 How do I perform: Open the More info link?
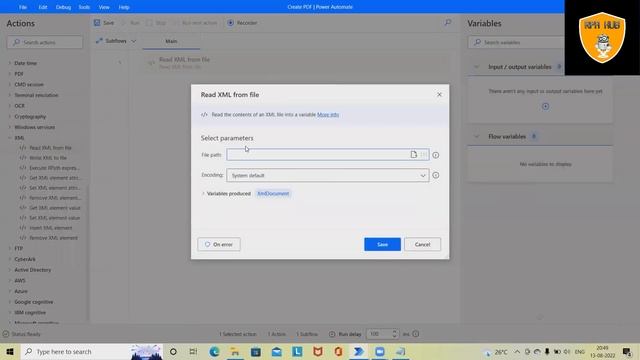[x=328, y=115]
